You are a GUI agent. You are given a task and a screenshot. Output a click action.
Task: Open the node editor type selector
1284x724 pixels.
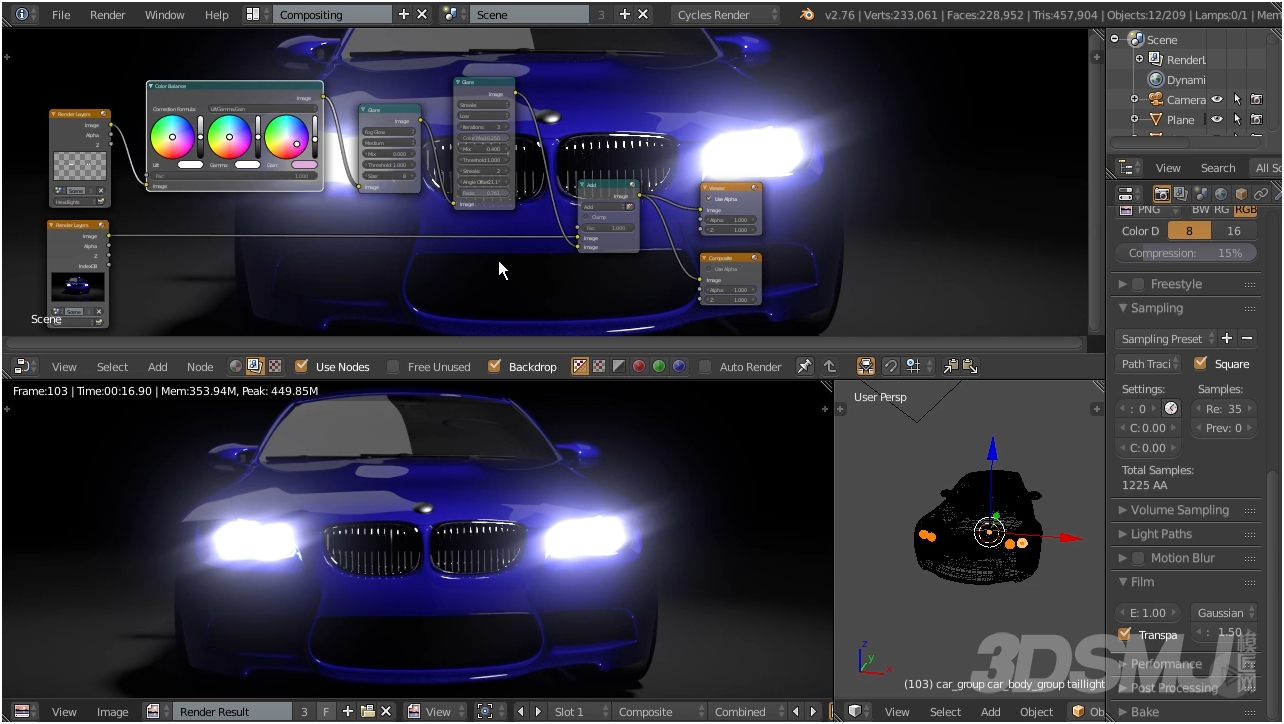pos(26,367)
